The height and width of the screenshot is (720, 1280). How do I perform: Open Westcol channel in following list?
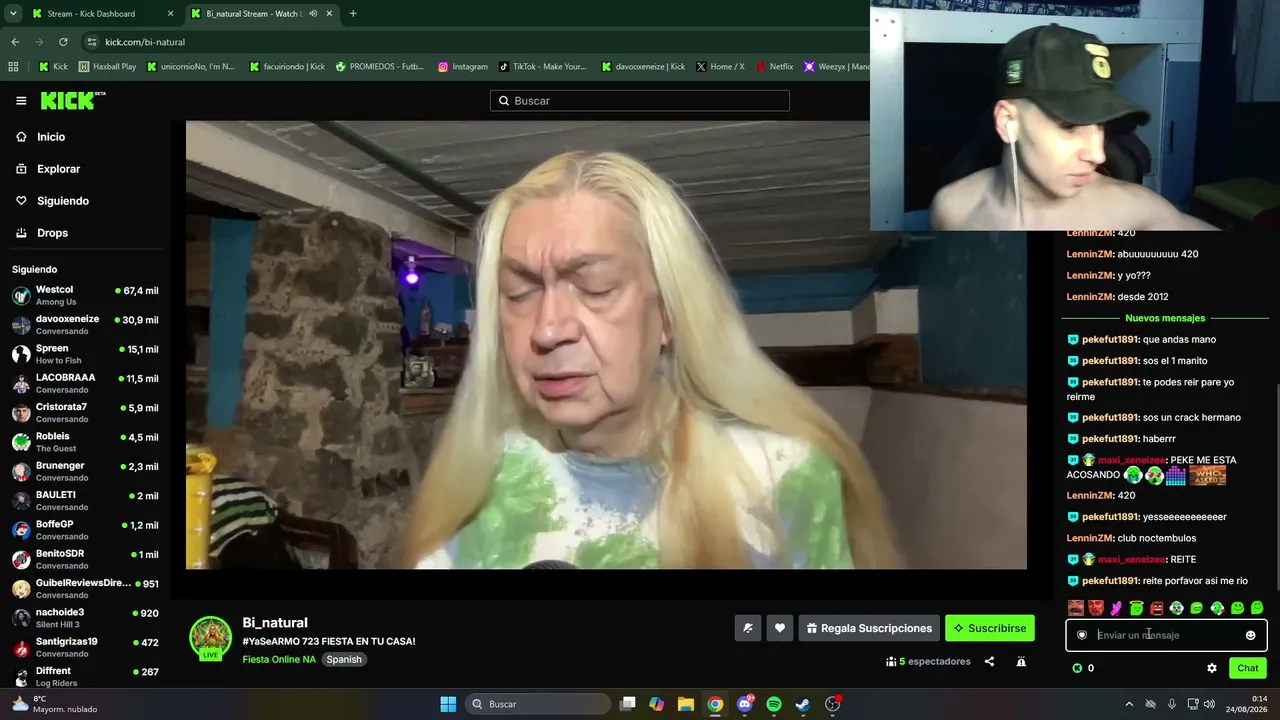tap(85, 295)
